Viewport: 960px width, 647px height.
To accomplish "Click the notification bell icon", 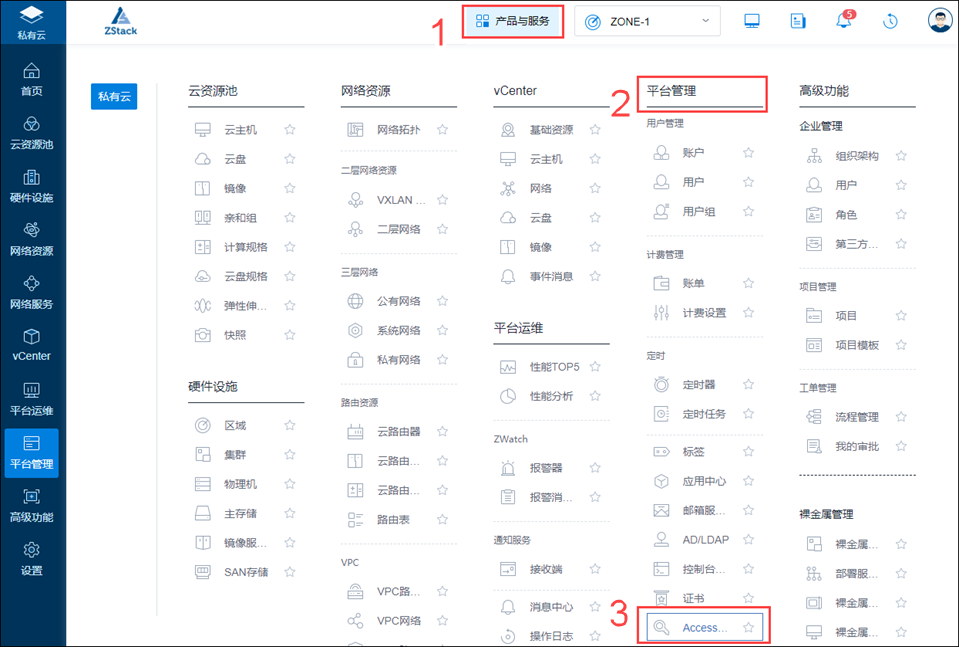I will coord(844,21).
